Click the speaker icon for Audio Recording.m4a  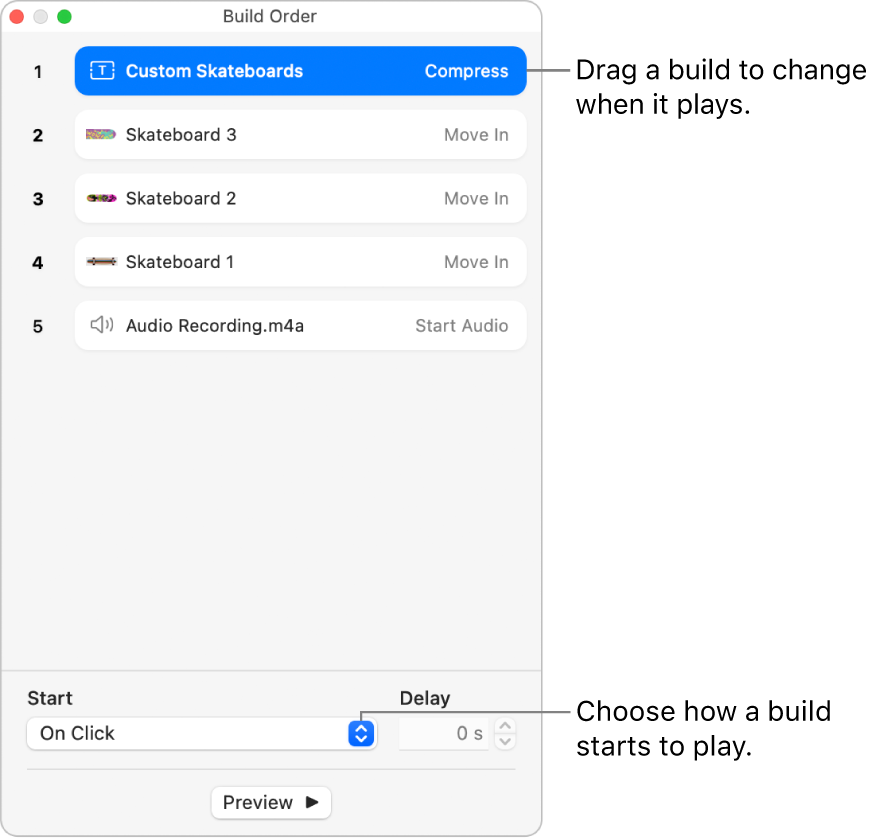[101, 325]
